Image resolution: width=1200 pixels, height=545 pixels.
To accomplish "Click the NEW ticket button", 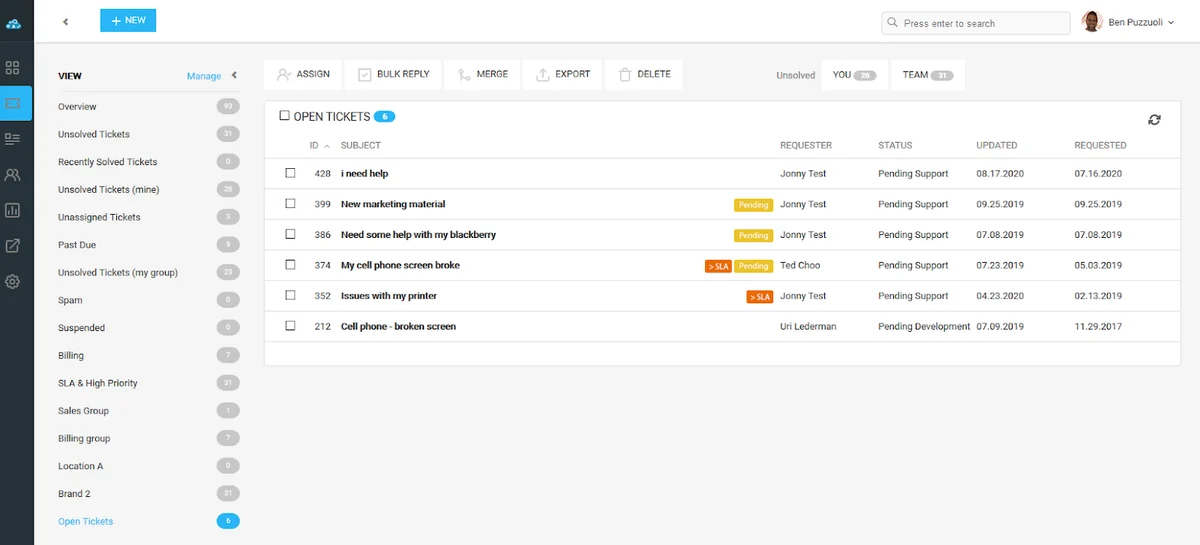I will pyautogui.click(x=128, y=20).
